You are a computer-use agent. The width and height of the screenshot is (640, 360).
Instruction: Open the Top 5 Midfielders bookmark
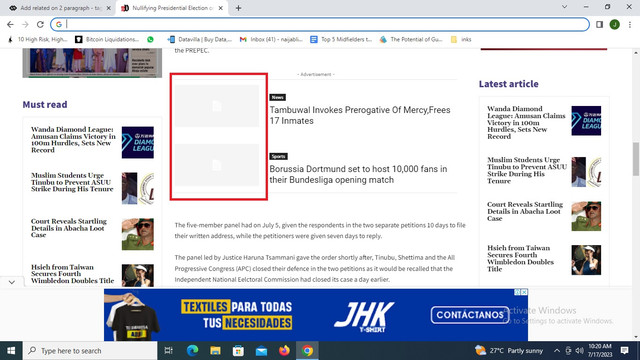click(x=341, y=40)
